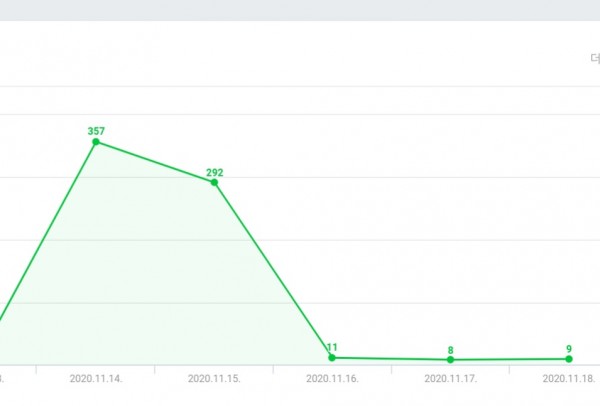This screenshot has width=600, height=406.
Task: Click the green shaded area under the line
Action: [150, 280]
